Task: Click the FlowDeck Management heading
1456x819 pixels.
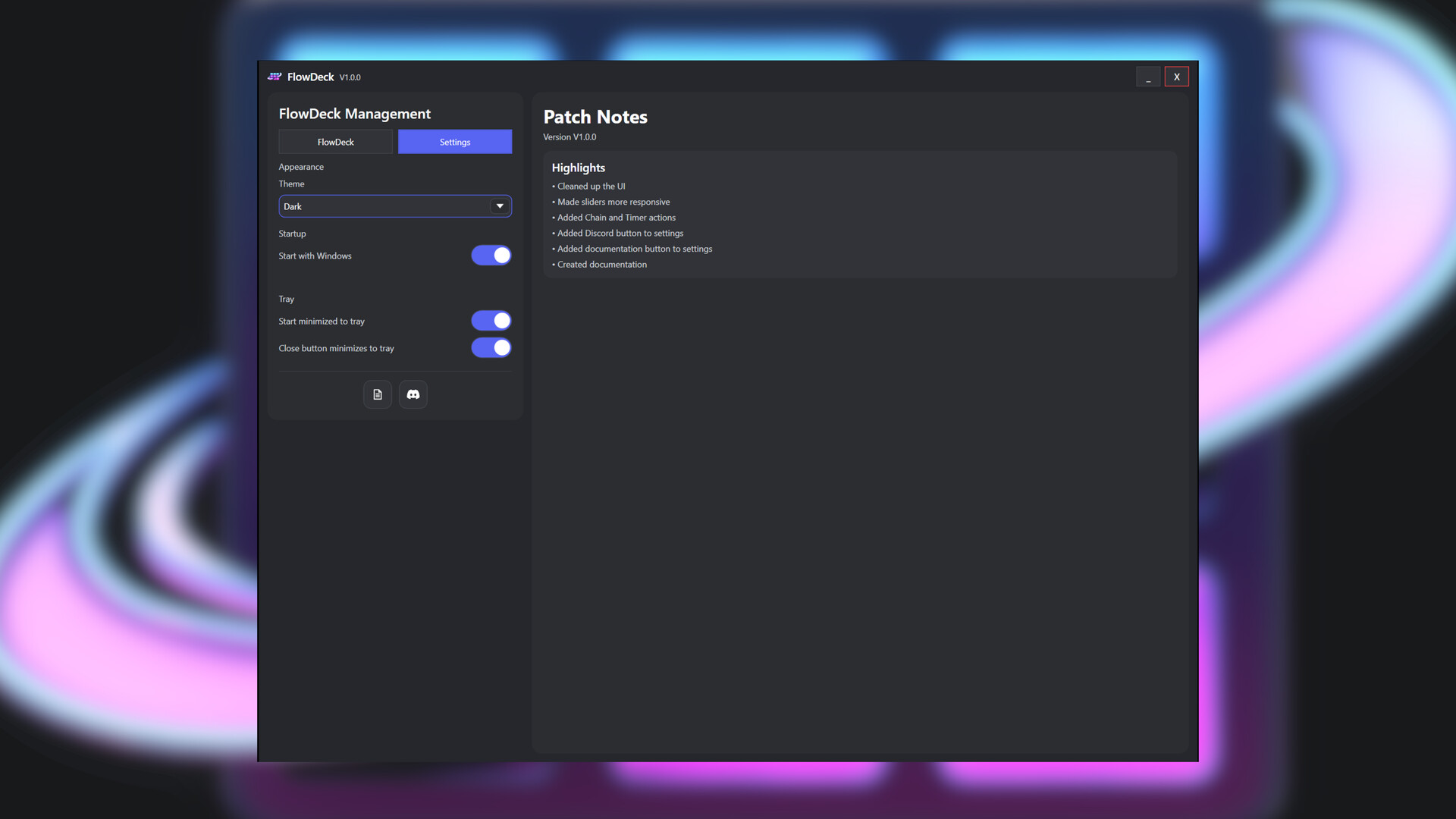Action: (354, 114)
